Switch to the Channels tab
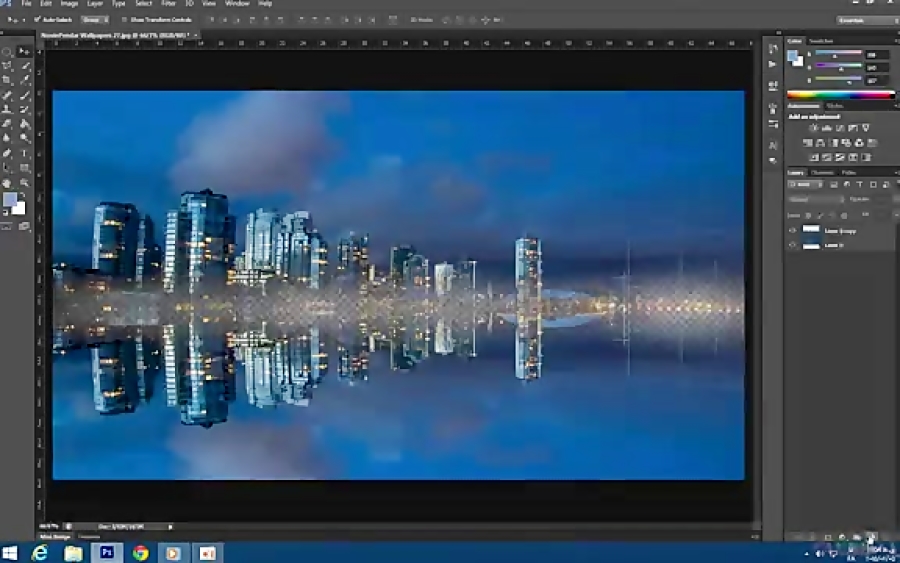Image resolution: width=900 pixels, height=563 pixels. [x=822, y=172]
